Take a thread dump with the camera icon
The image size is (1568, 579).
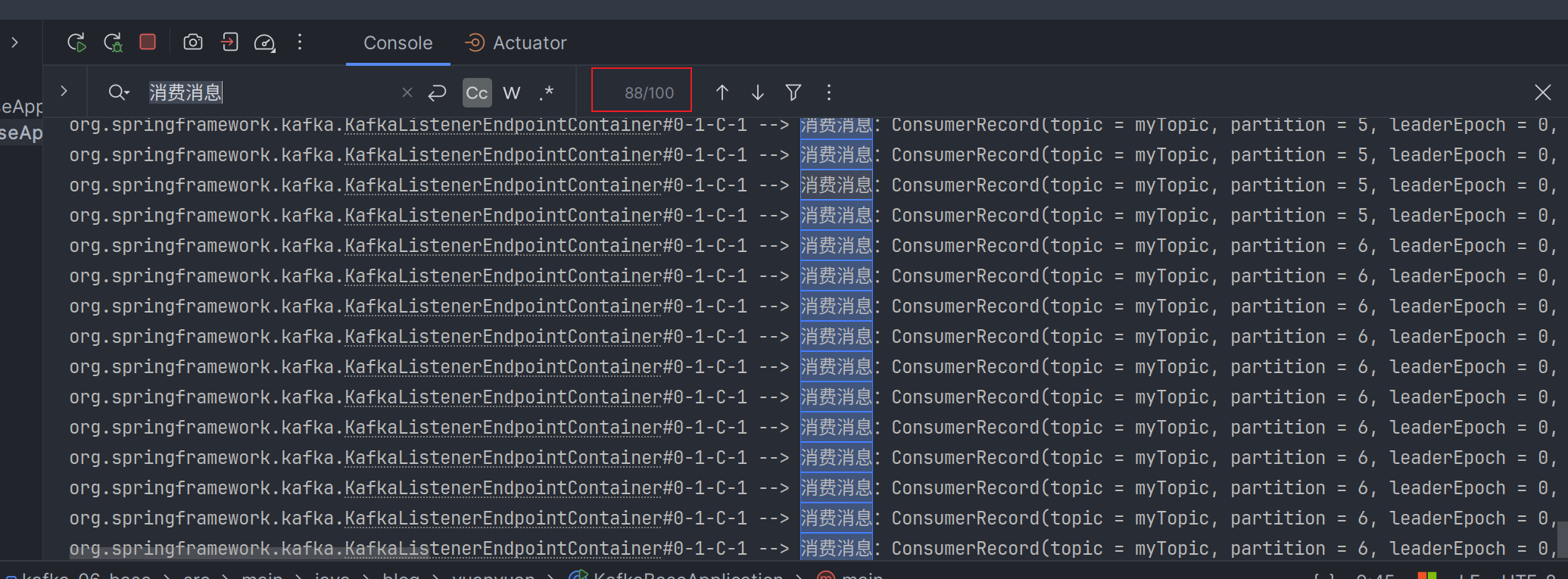pos(193,42)
